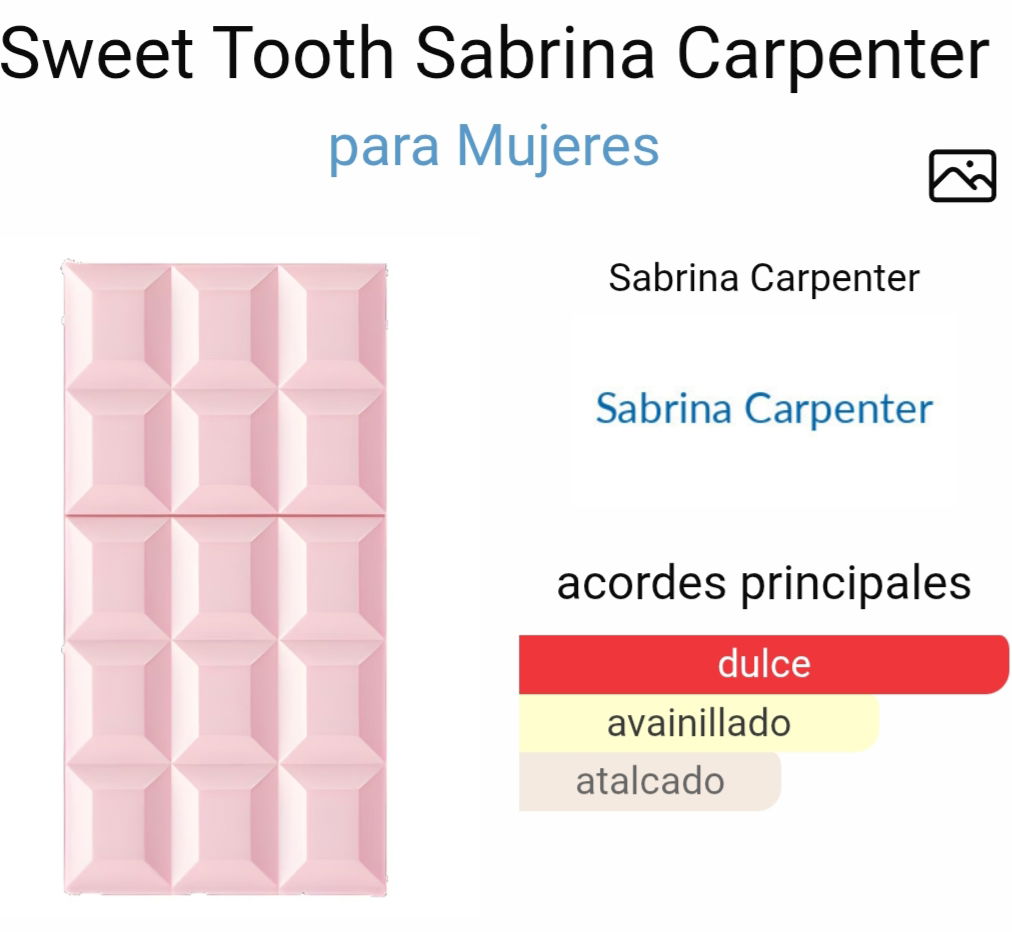Select the yellow 'avainillado' accord bar
Viewport: 1012px width, 932px height.
click(699, 723)
